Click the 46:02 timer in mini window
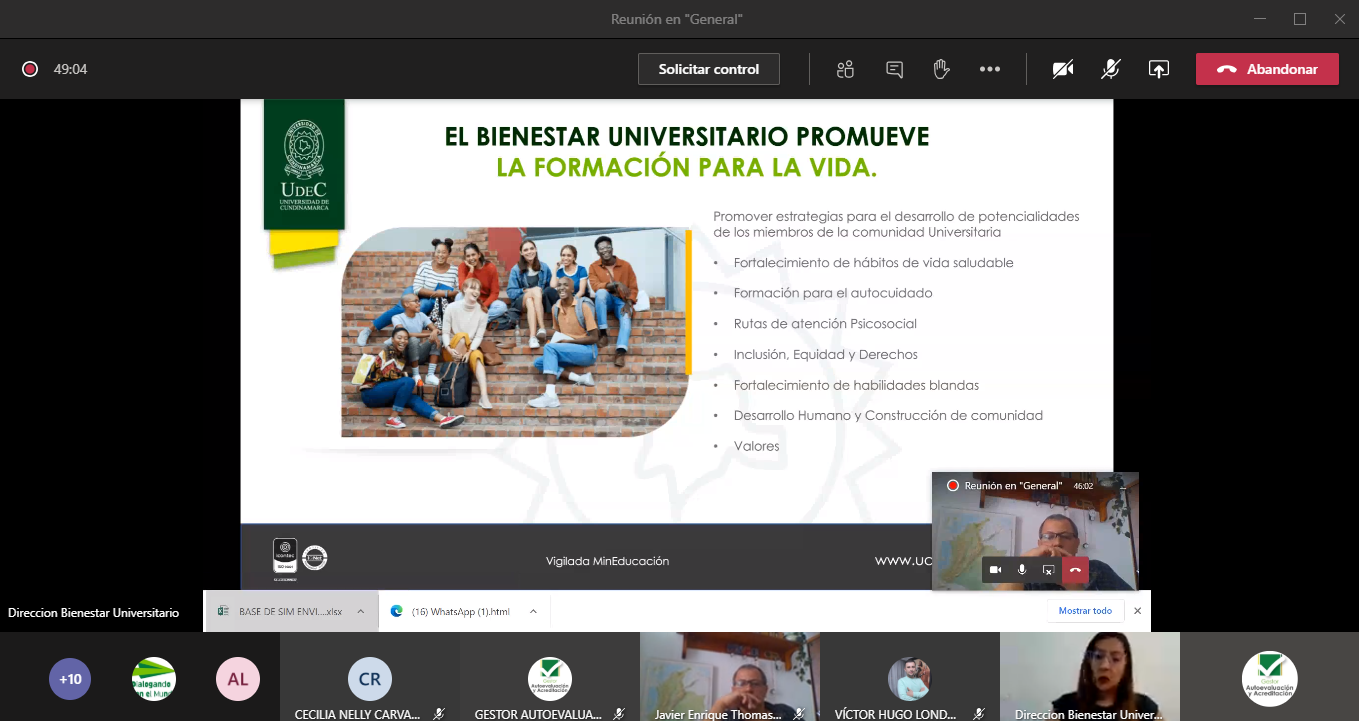Image resolution: width=1359 pixels, height=721 pixels. coord(1083,485)
